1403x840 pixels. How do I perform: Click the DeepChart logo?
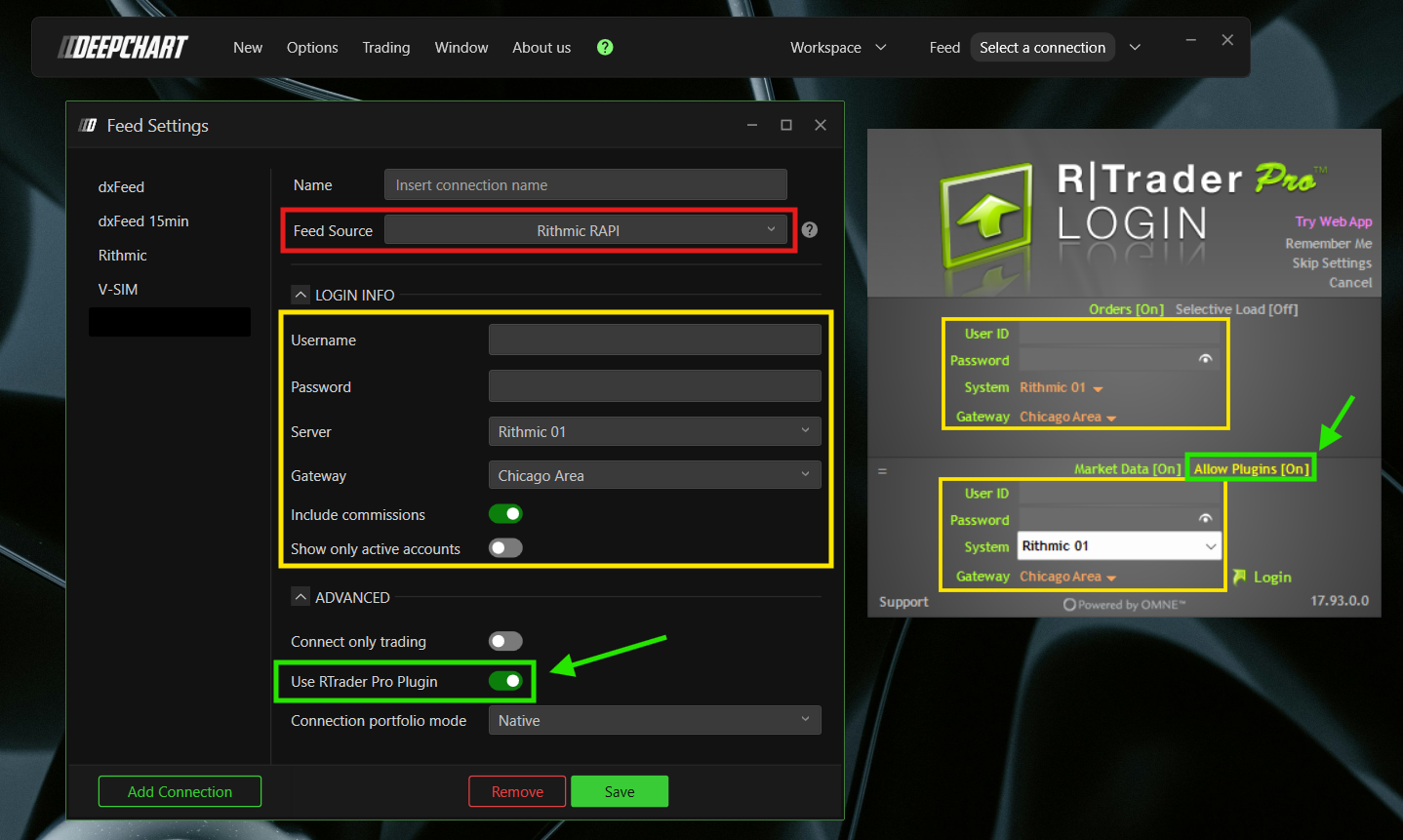pyautogui.click(x=123, y=47)
